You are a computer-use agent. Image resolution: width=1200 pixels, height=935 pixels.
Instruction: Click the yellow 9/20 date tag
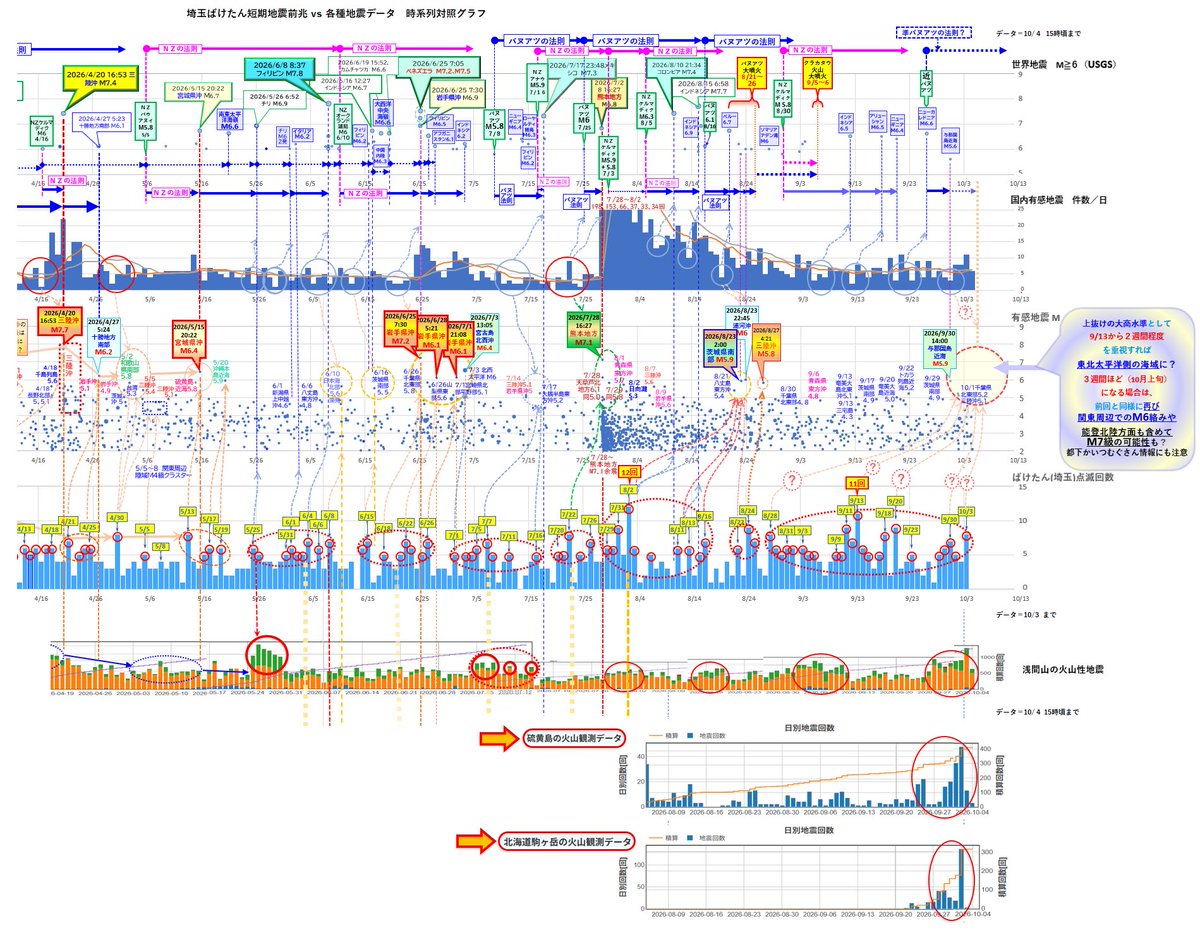click(897, 501)
